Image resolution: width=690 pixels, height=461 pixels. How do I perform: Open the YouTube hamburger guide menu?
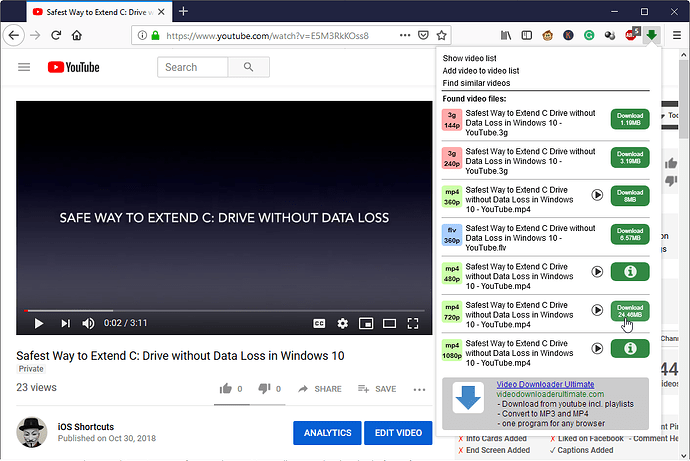(x=24, y=67)
